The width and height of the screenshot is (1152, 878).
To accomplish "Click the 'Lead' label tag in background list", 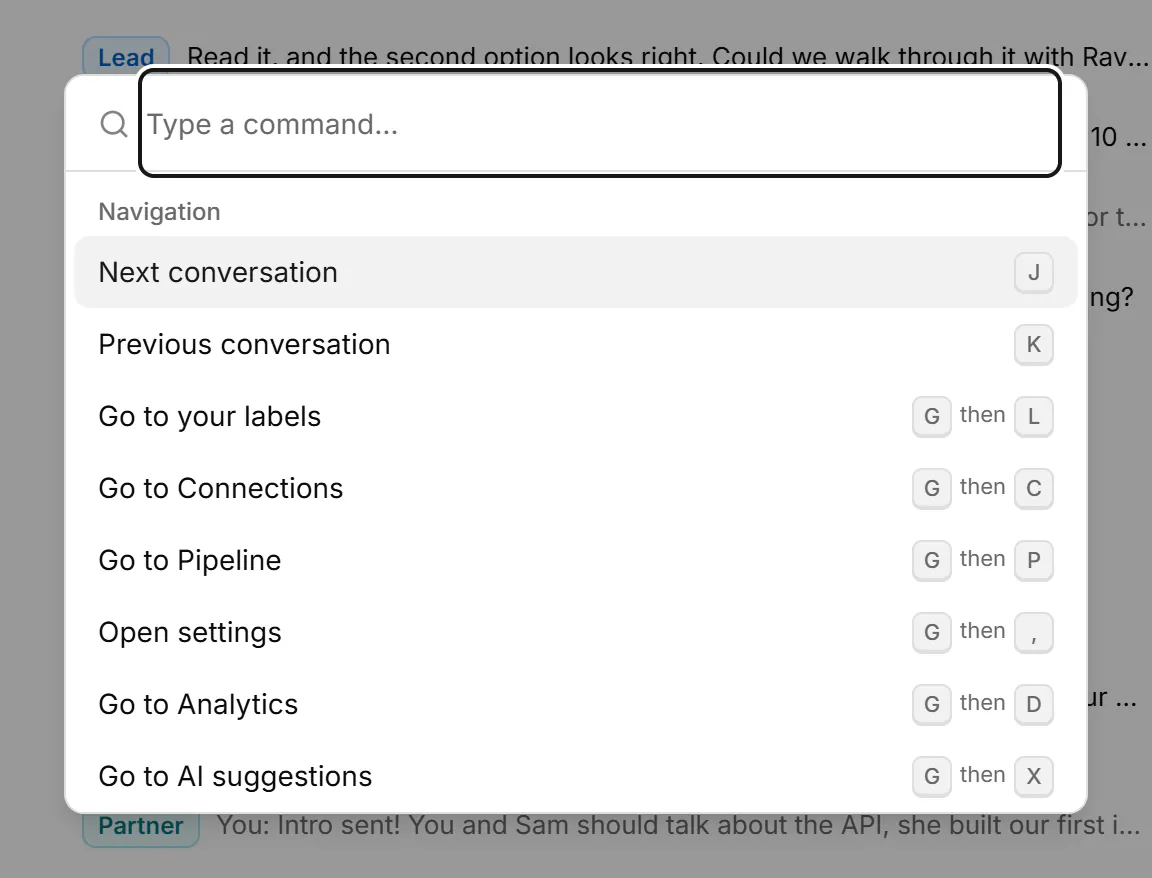I will (x=126, y=56).
